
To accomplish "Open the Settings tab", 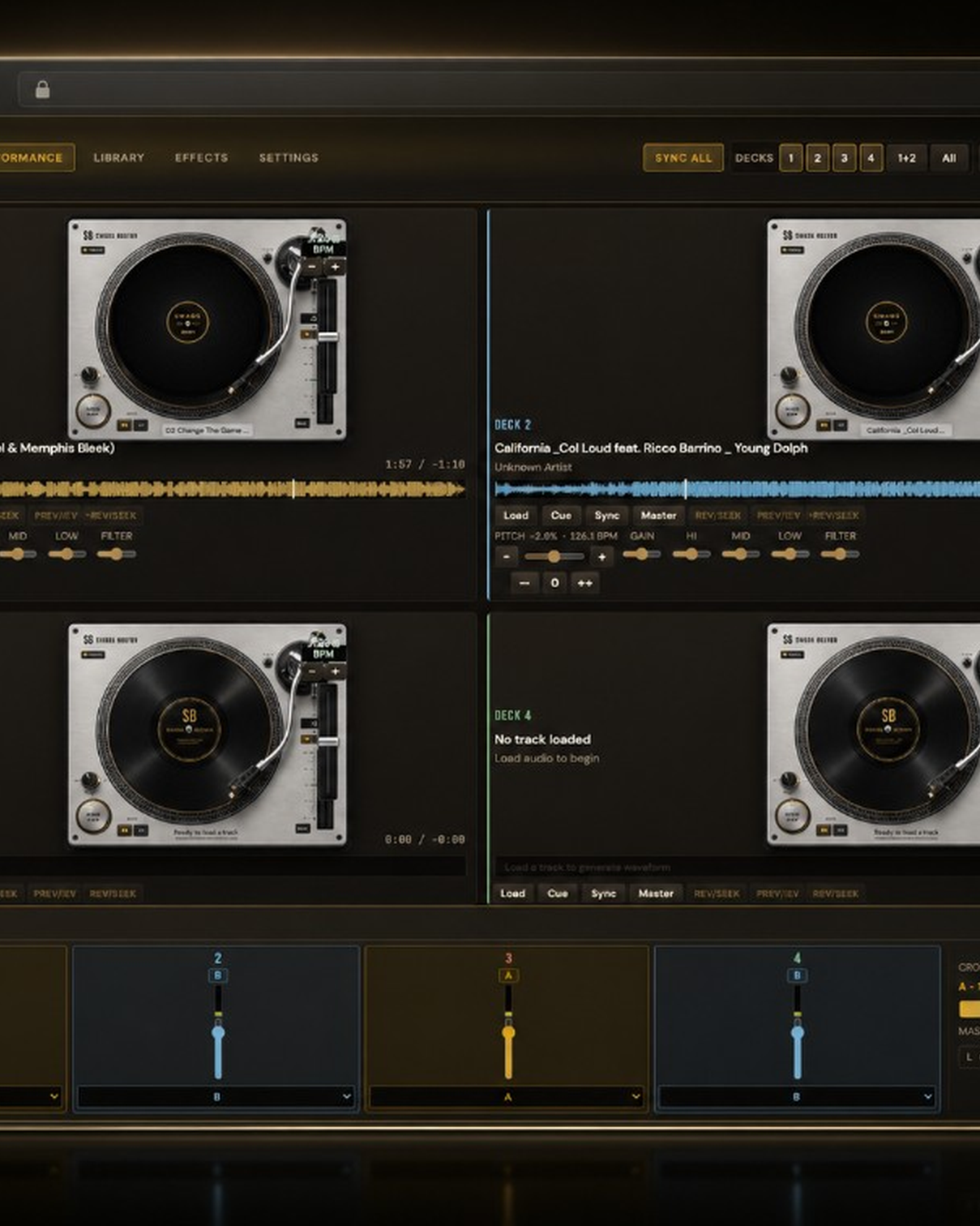I will click(x=289, y=157).
